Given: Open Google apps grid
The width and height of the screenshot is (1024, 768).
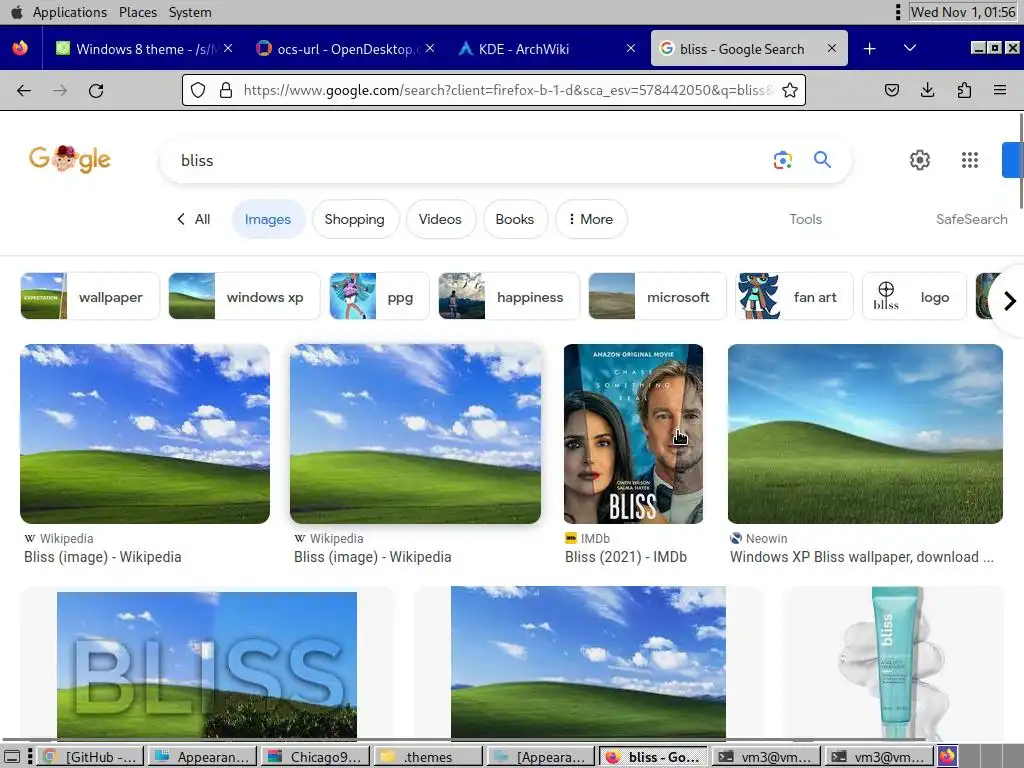Looking at the screenshot, I should pos(970,160).
